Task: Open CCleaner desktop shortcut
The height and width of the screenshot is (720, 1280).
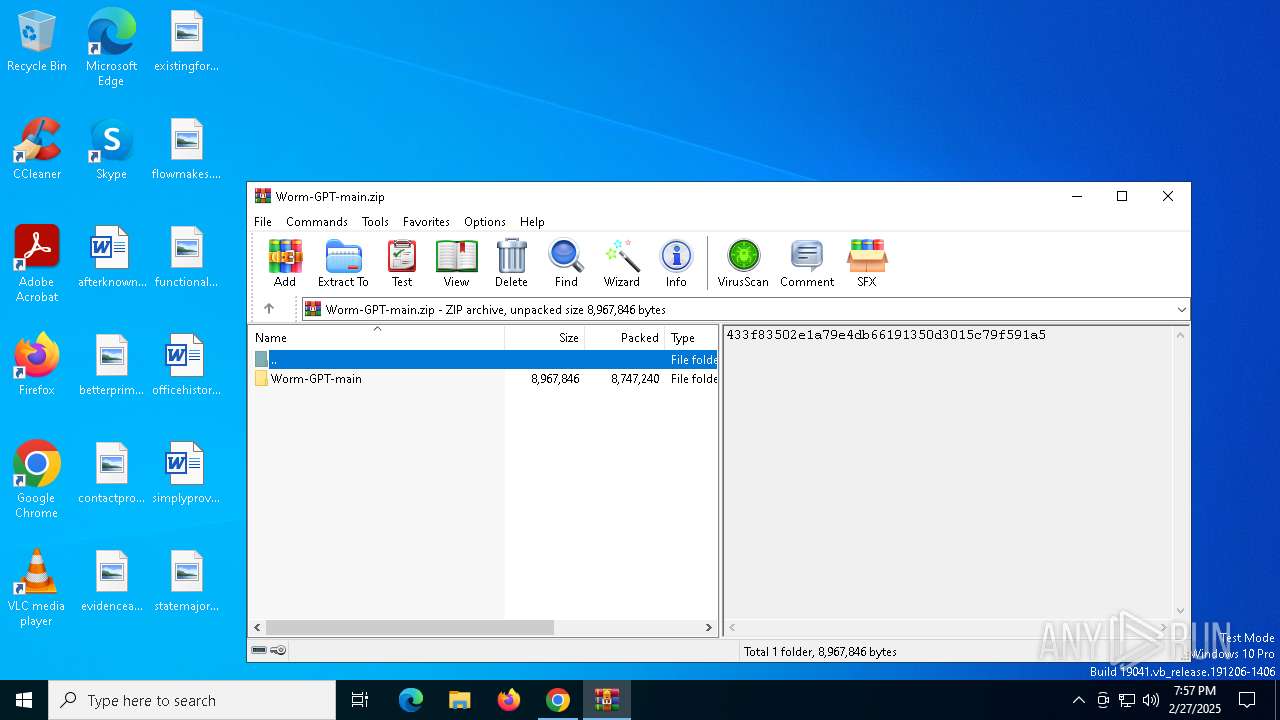Action: point(37,149)
